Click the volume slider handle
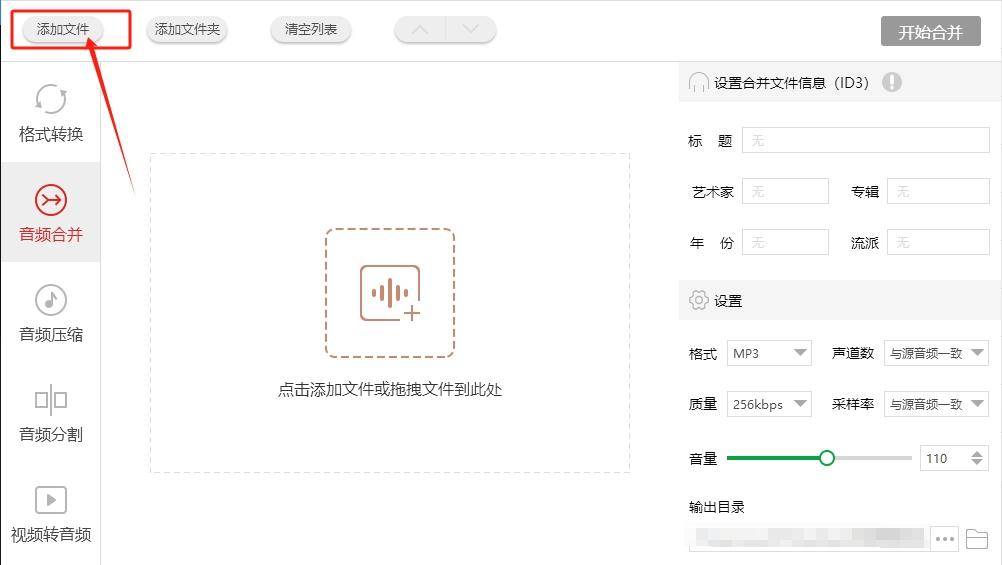 [827, 458]
